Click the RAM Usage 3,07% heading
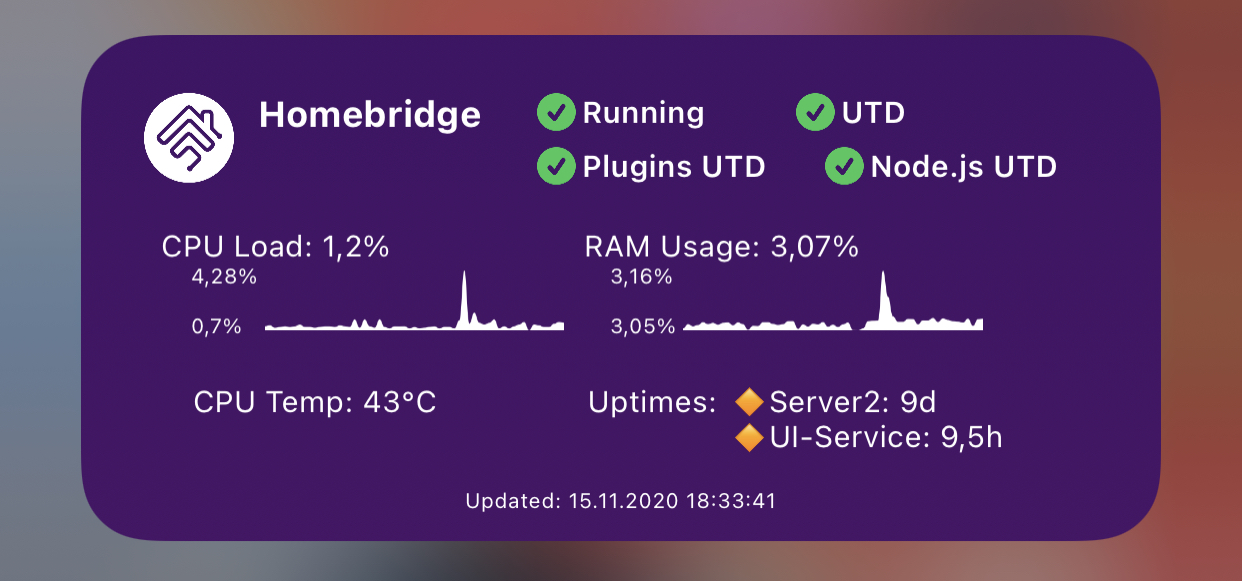 721,247
